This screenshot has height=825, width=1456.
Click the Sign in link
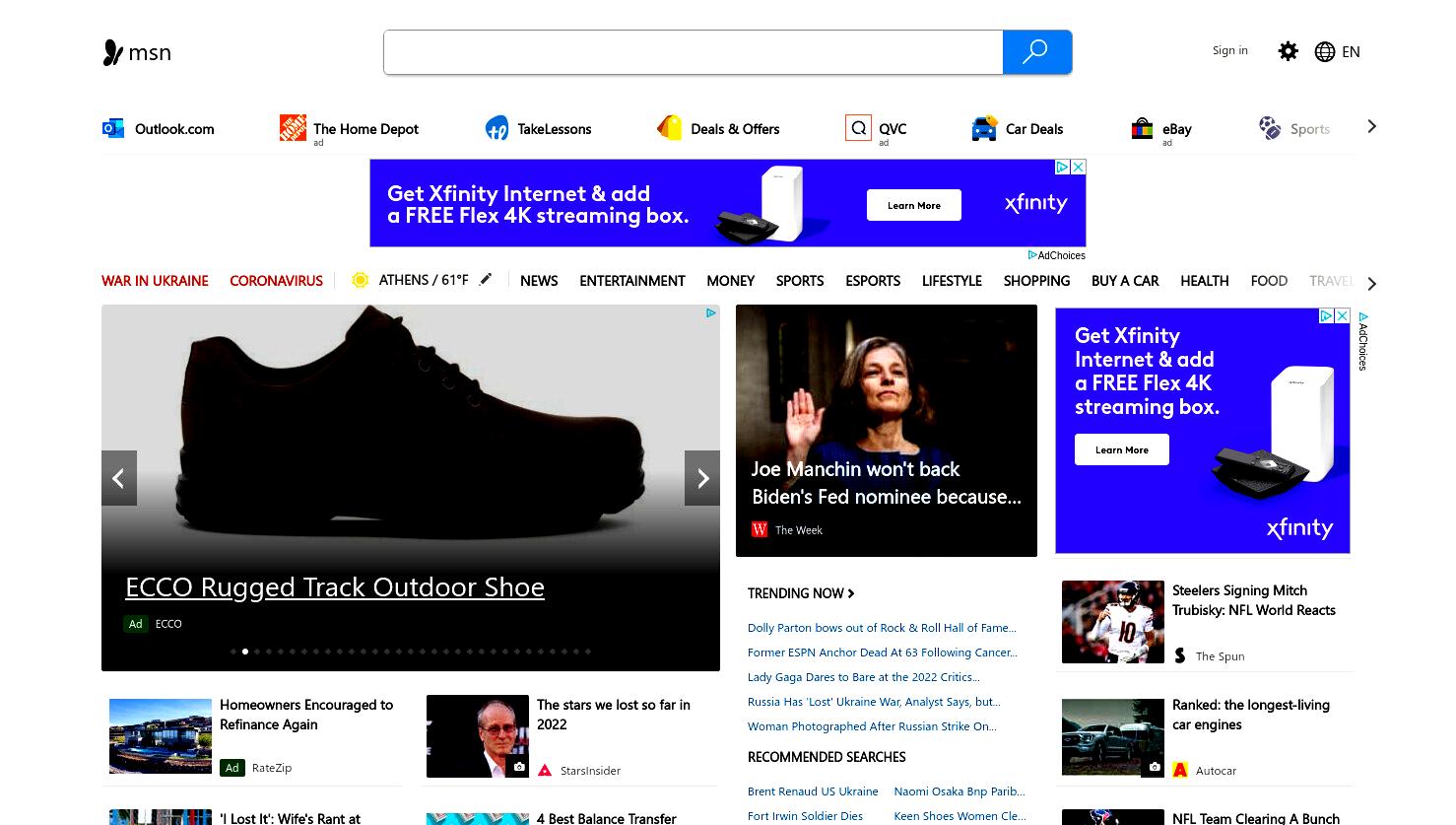point(1229,50)
